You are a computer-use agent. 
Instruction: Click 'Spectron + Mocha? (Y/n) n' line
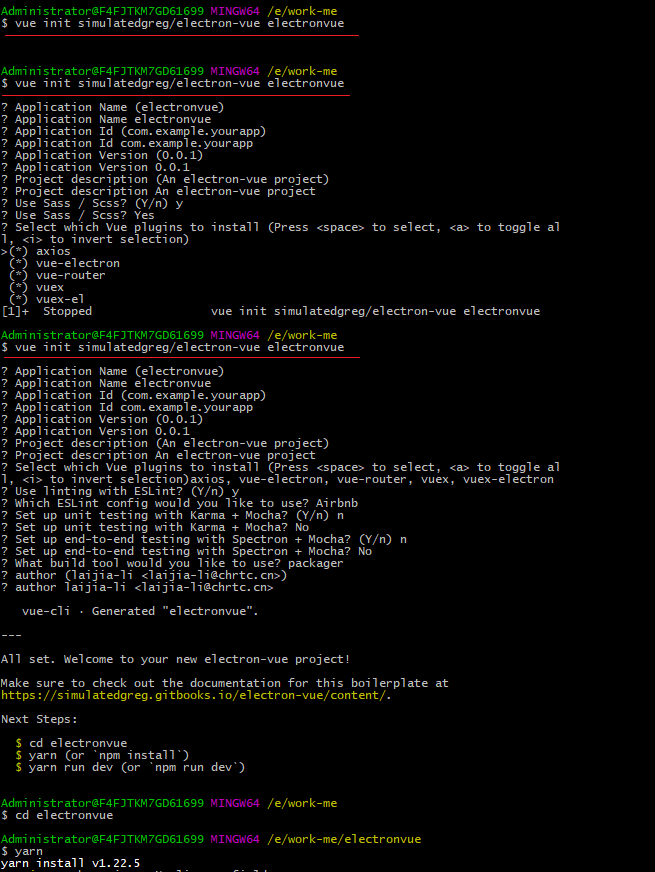tap(204, 539)
